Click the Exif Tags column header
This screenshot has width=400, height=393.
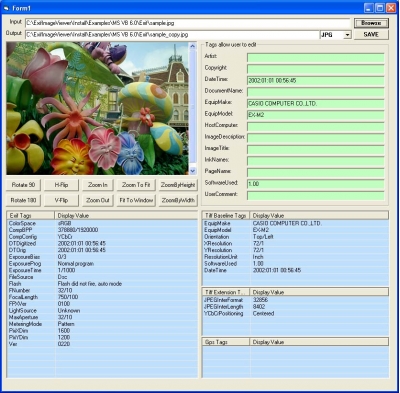coord(30,216)
